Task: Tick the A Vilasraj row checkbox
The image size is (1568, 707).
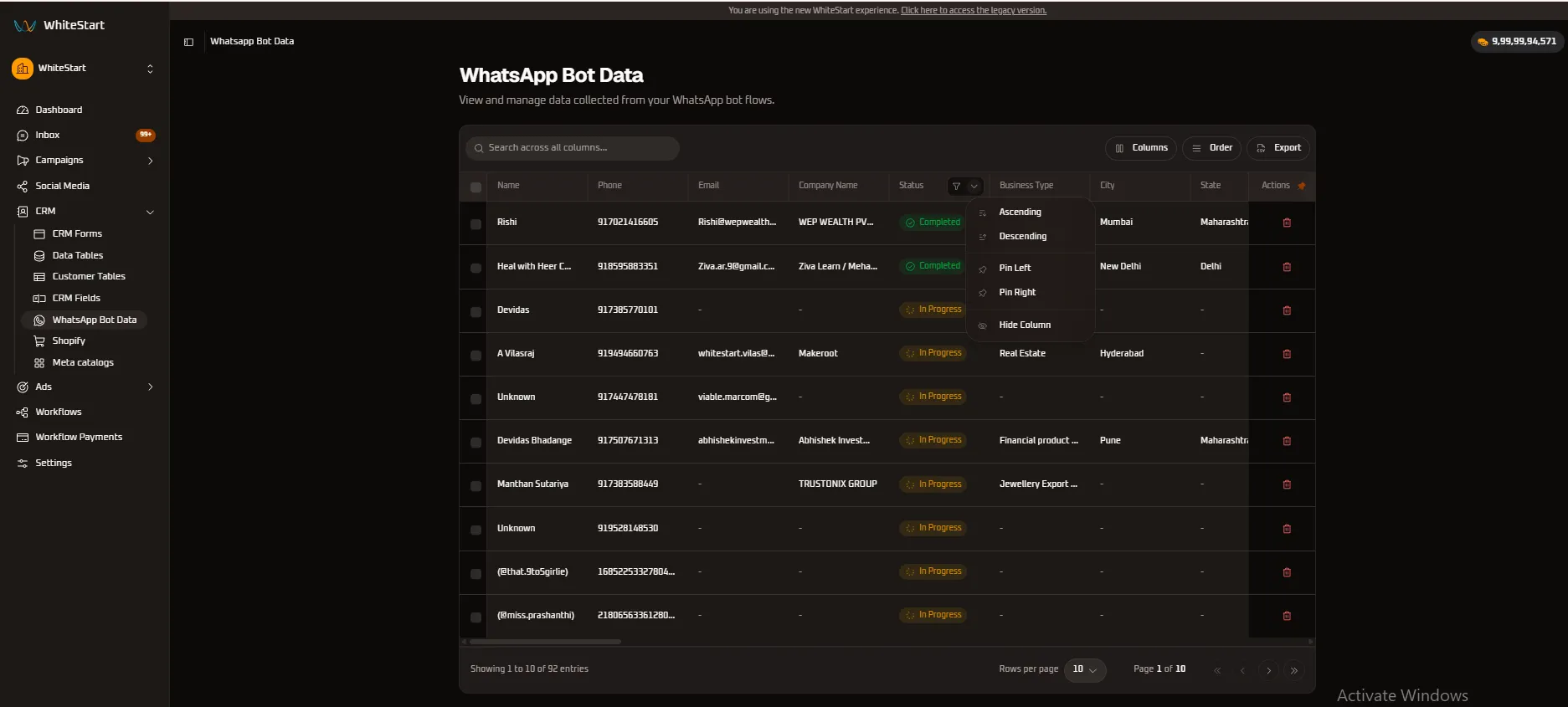Action: (x=476, y=355)
